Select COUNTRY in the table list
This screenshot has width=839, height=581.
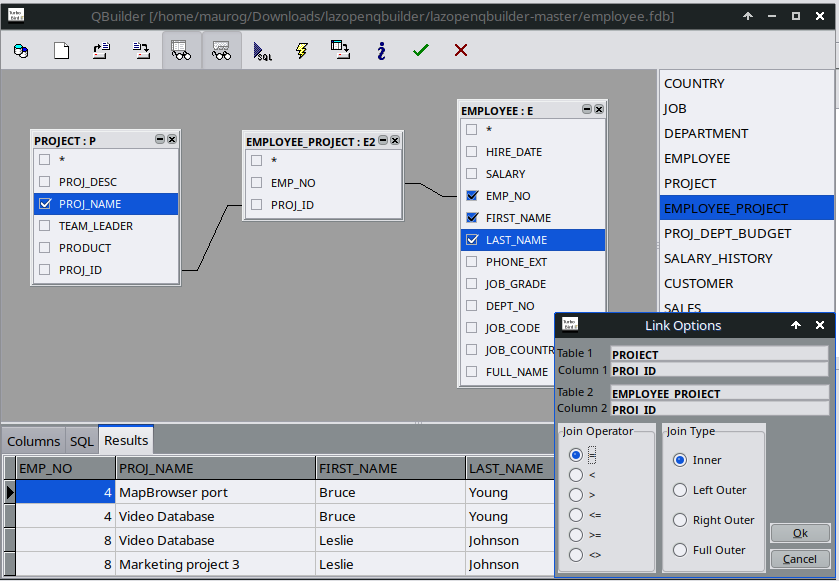coord(746,83)
